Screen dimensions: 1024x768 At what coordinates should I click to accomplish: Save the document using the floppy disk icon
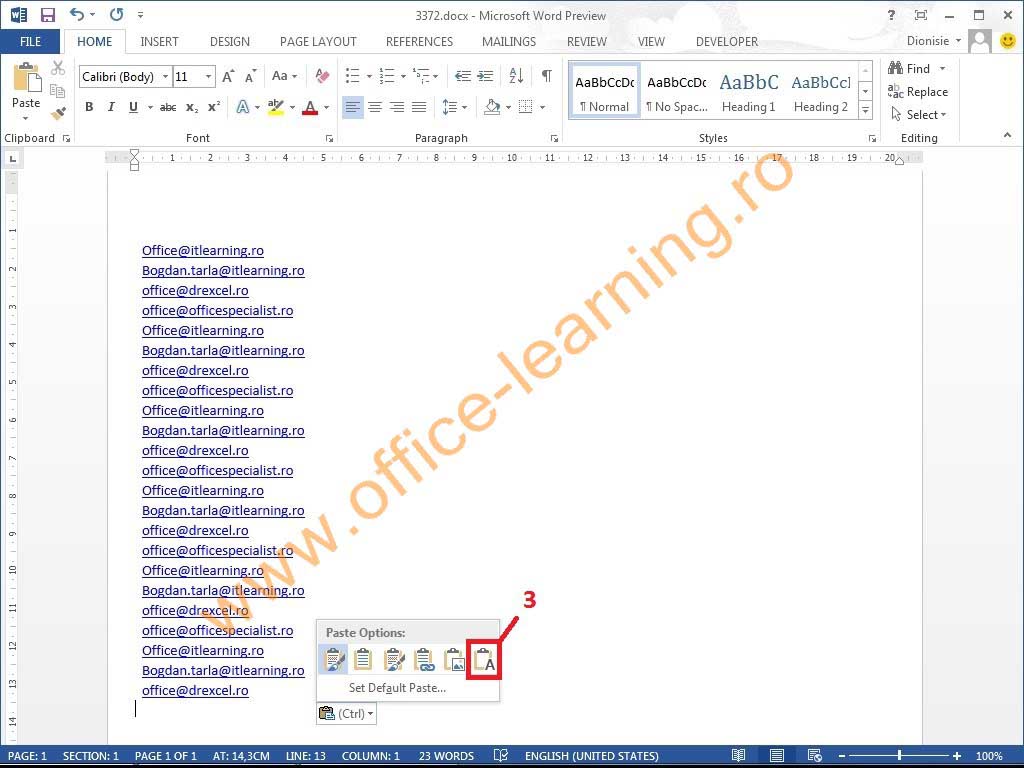click(x=48, y=15)
